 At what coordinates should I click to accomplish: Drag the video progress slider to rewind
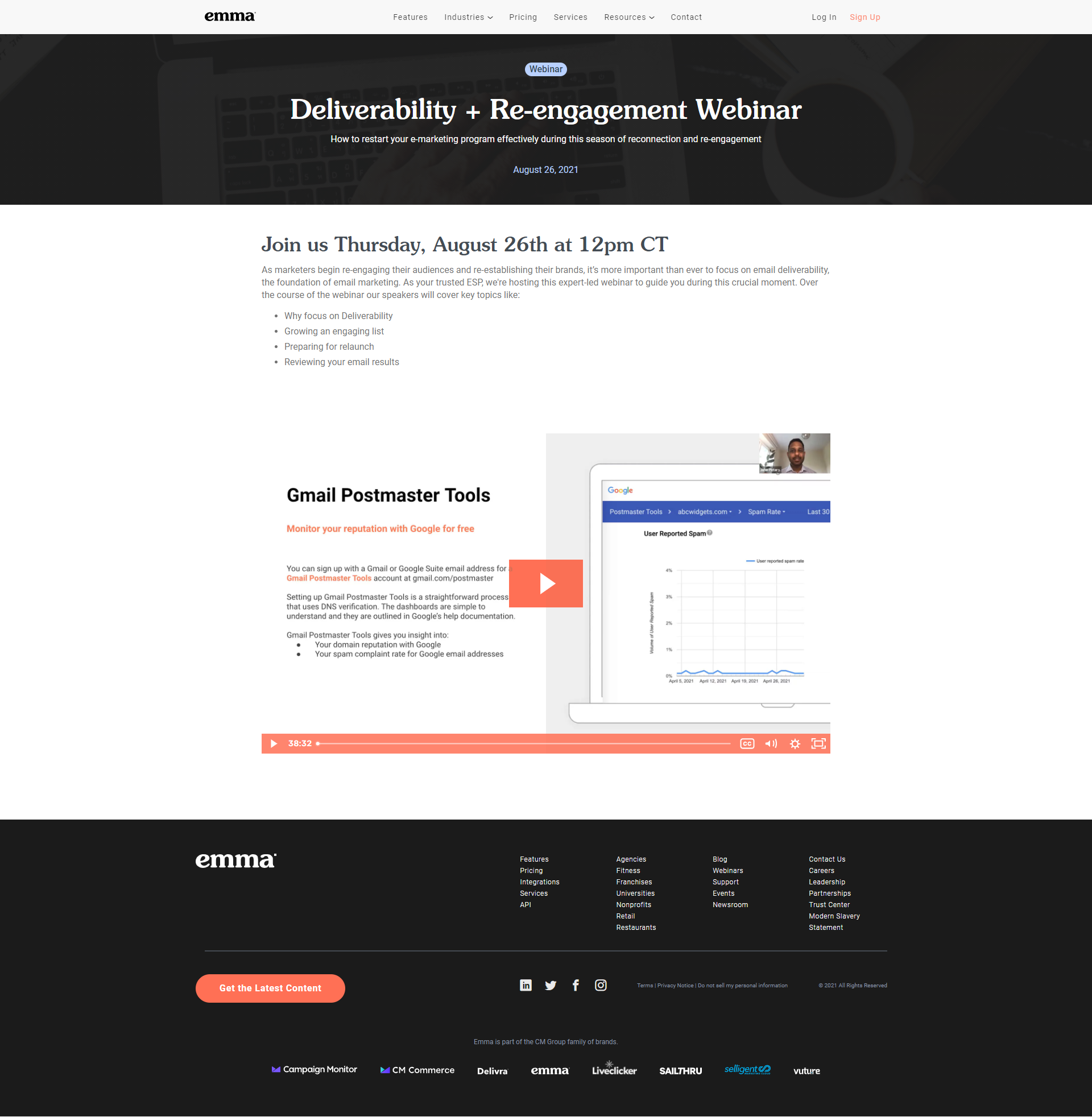tap(317, 743)
